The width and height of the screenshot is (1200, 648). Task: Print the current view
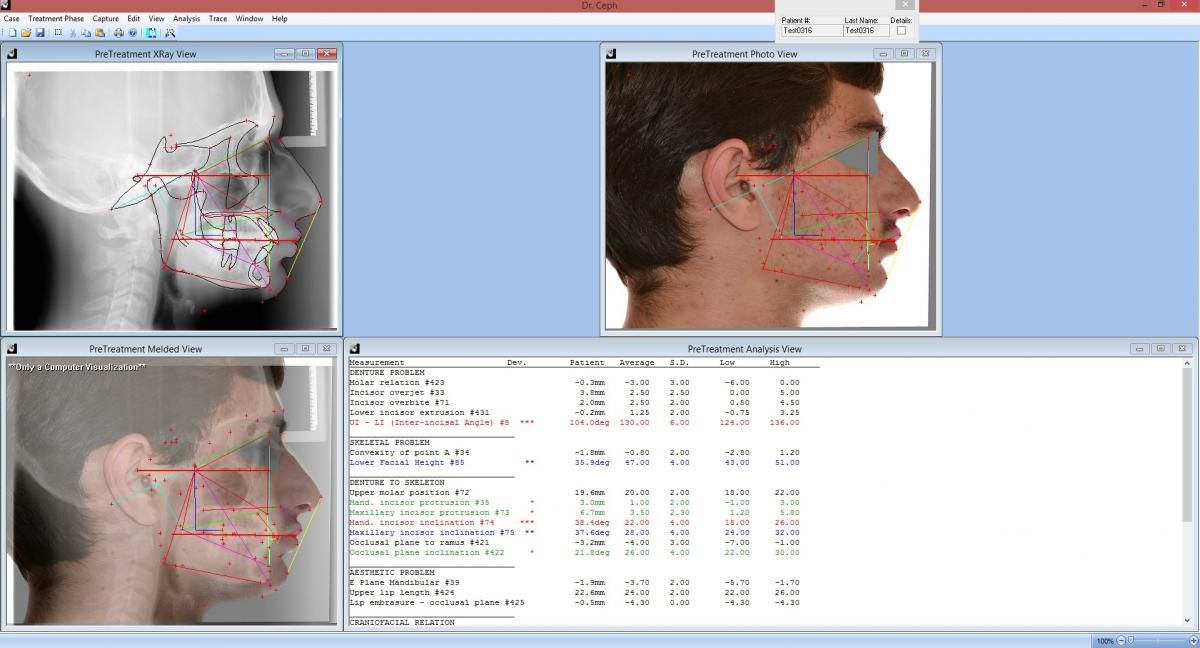point(118,33)
